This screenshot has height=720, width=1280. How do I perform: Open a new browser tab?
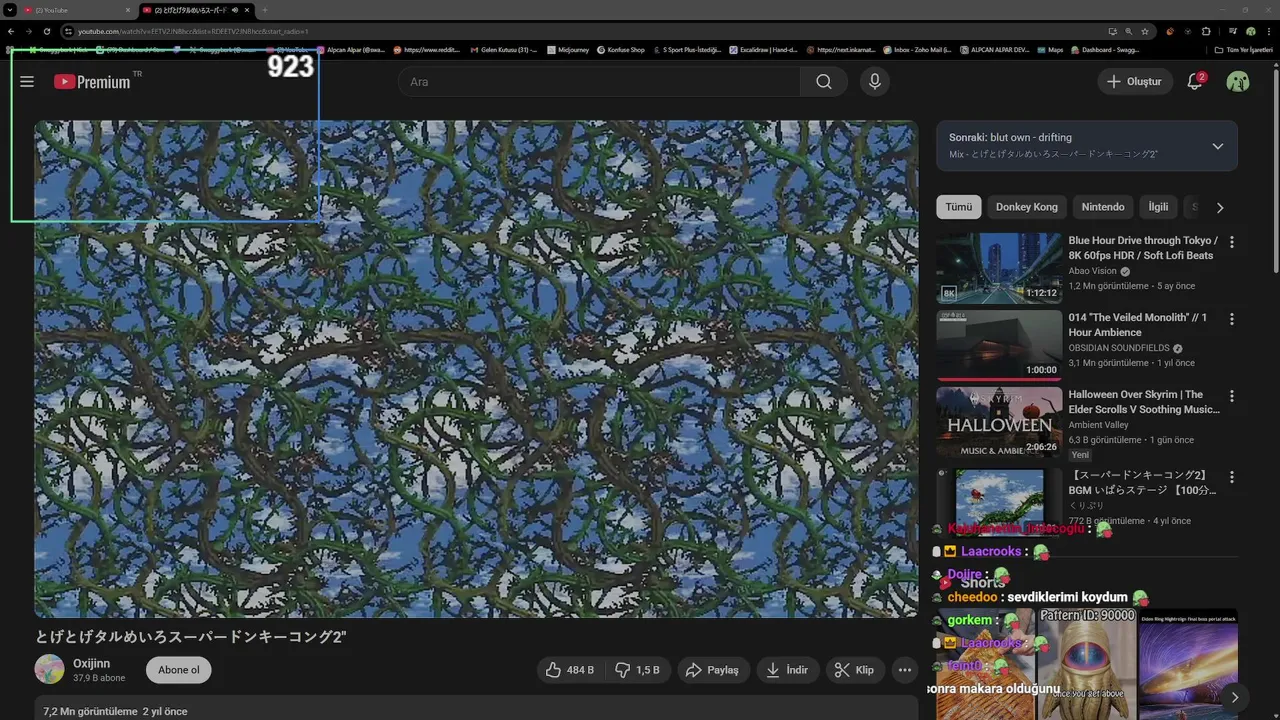pyautogui.click(x=265, y=10)
